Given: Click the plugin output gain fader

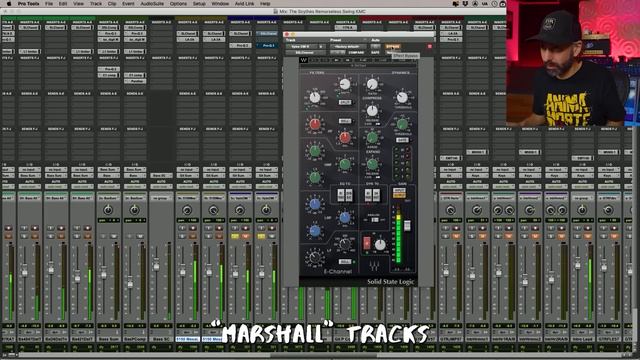Looking at the screenshot, I should 407,225.
